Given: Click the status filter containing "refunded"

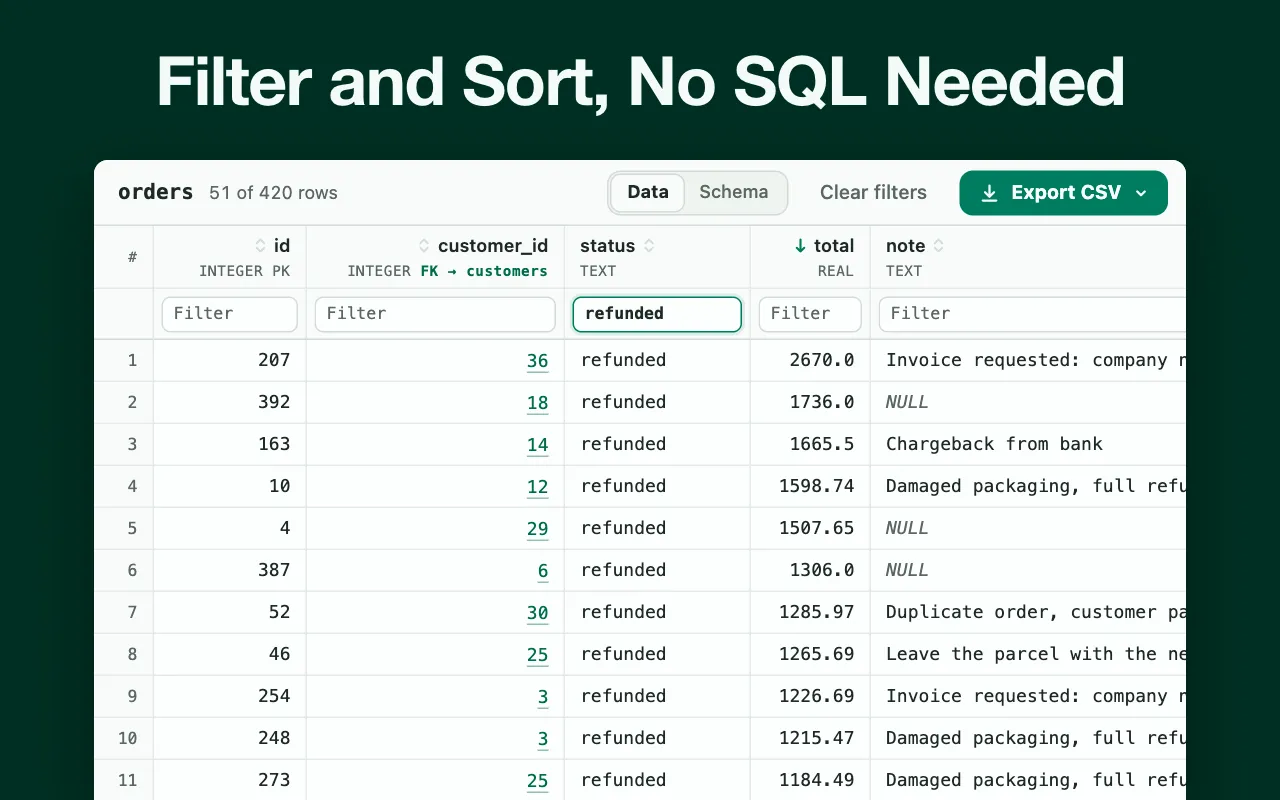Looking at the screenshot, I should [657, 314].
